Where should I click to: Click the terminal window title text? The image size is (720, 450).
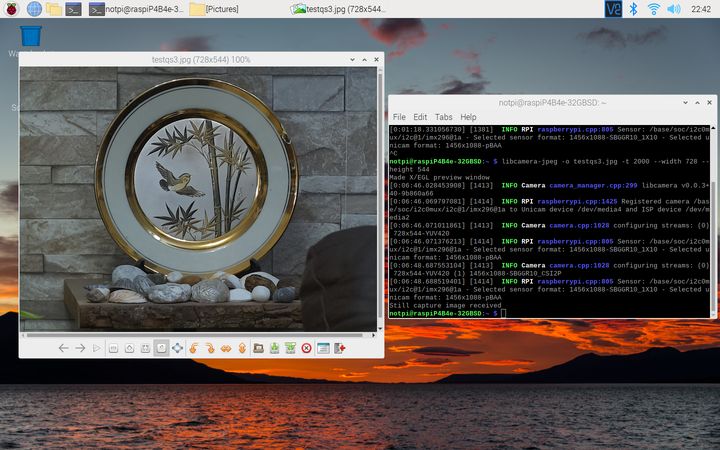pos(552,103)
